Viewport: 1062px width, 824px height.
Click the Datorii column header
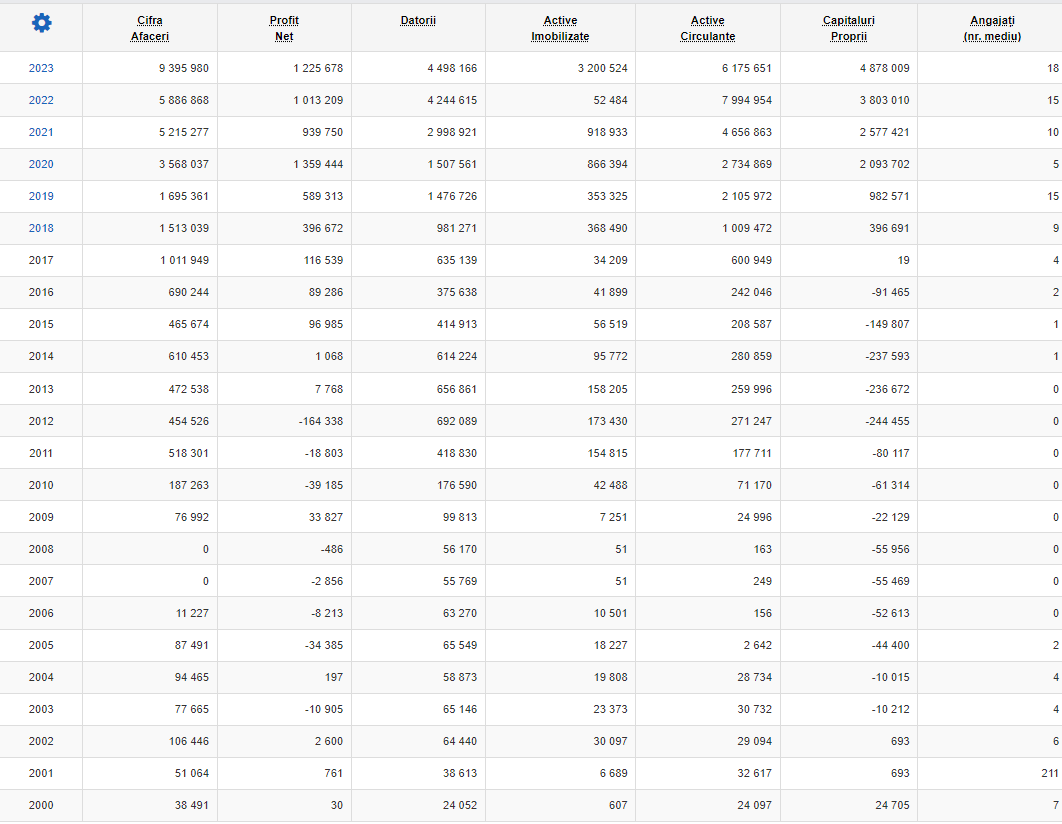click(418, 20)
